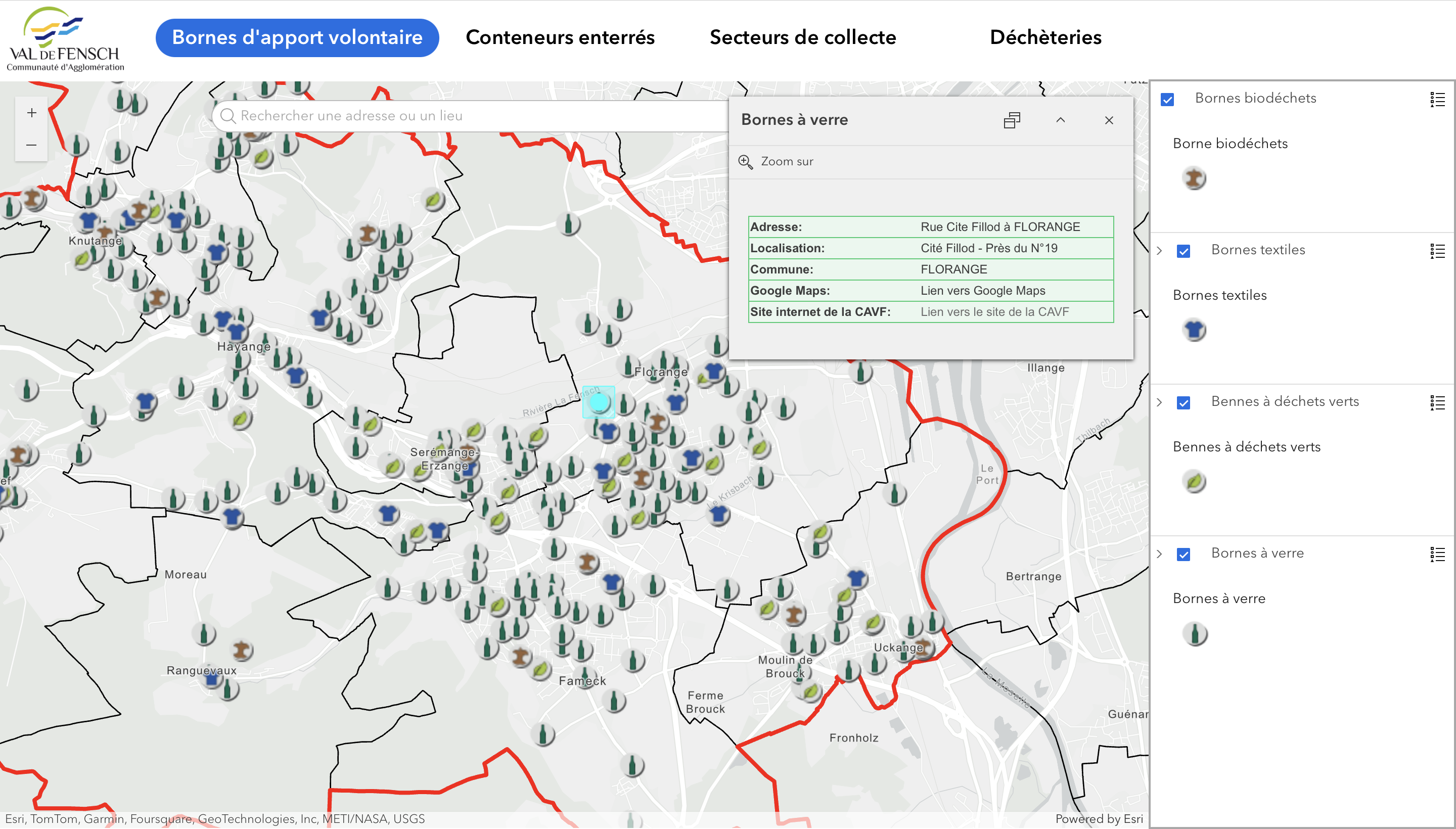The image size is (1456, 829).
Task: Click the Bornes à verre legend symbol
Action: pos(1194,634)
